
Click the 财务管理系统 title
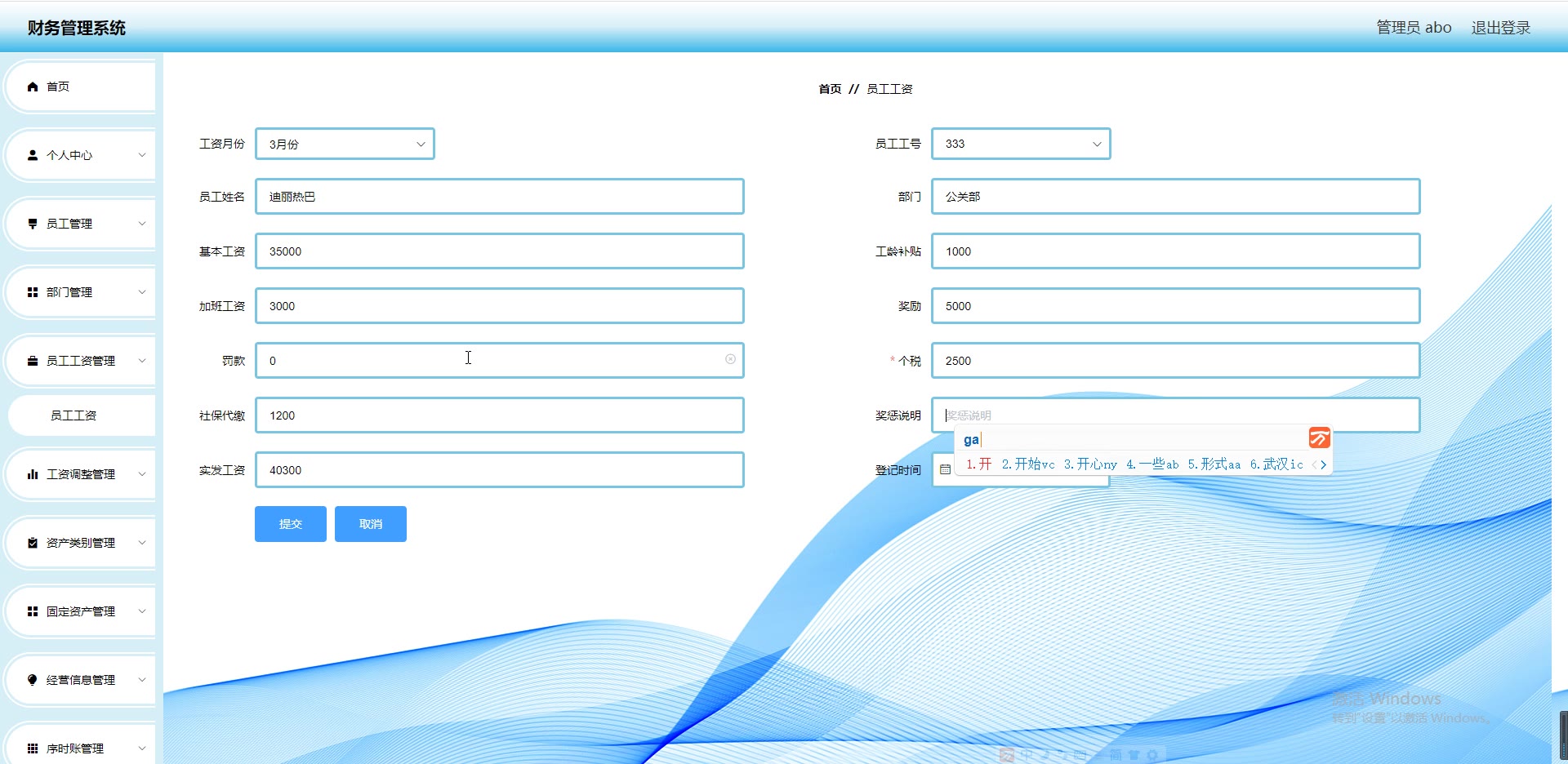pyautogui.click(x=76, y=28)
